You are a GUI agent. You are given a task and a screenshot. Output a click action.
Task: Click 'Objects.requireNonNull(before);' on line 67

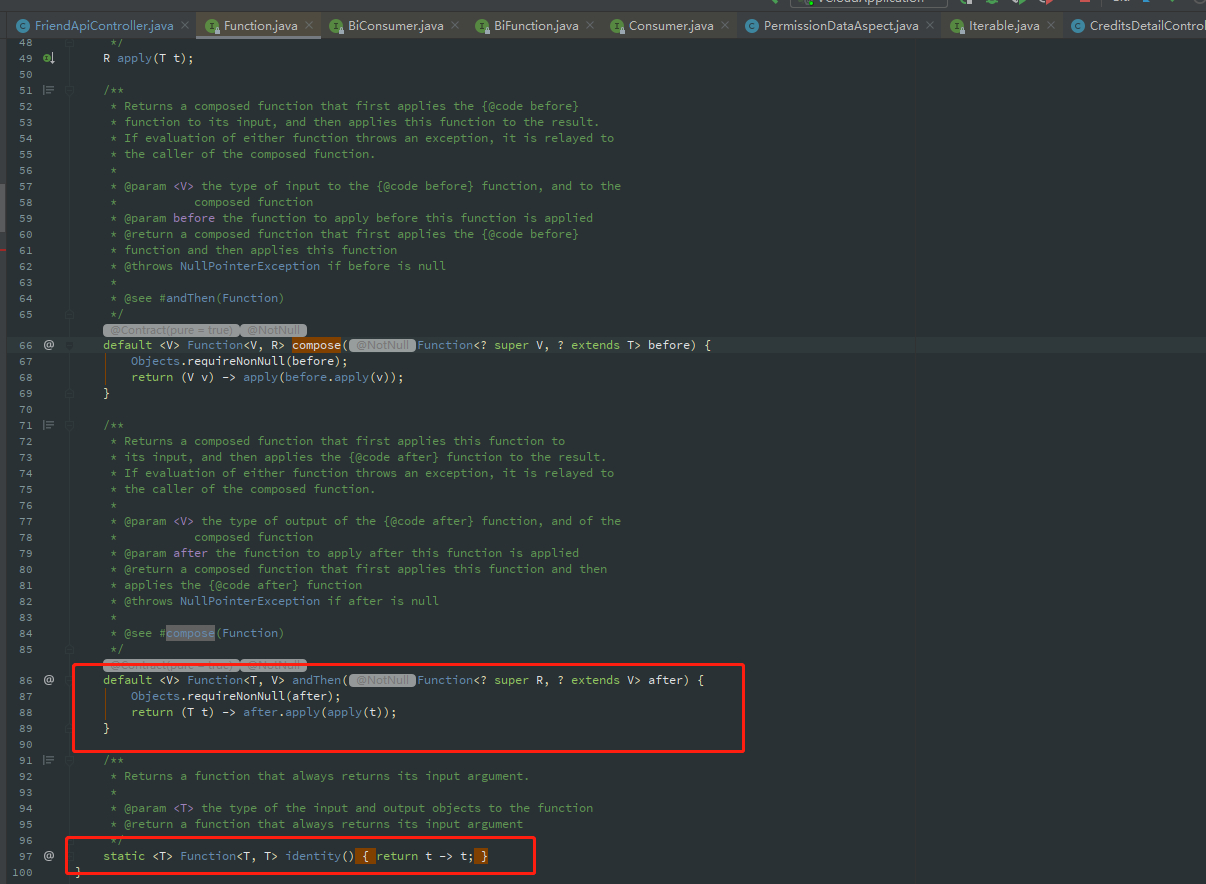pos(239,361)
